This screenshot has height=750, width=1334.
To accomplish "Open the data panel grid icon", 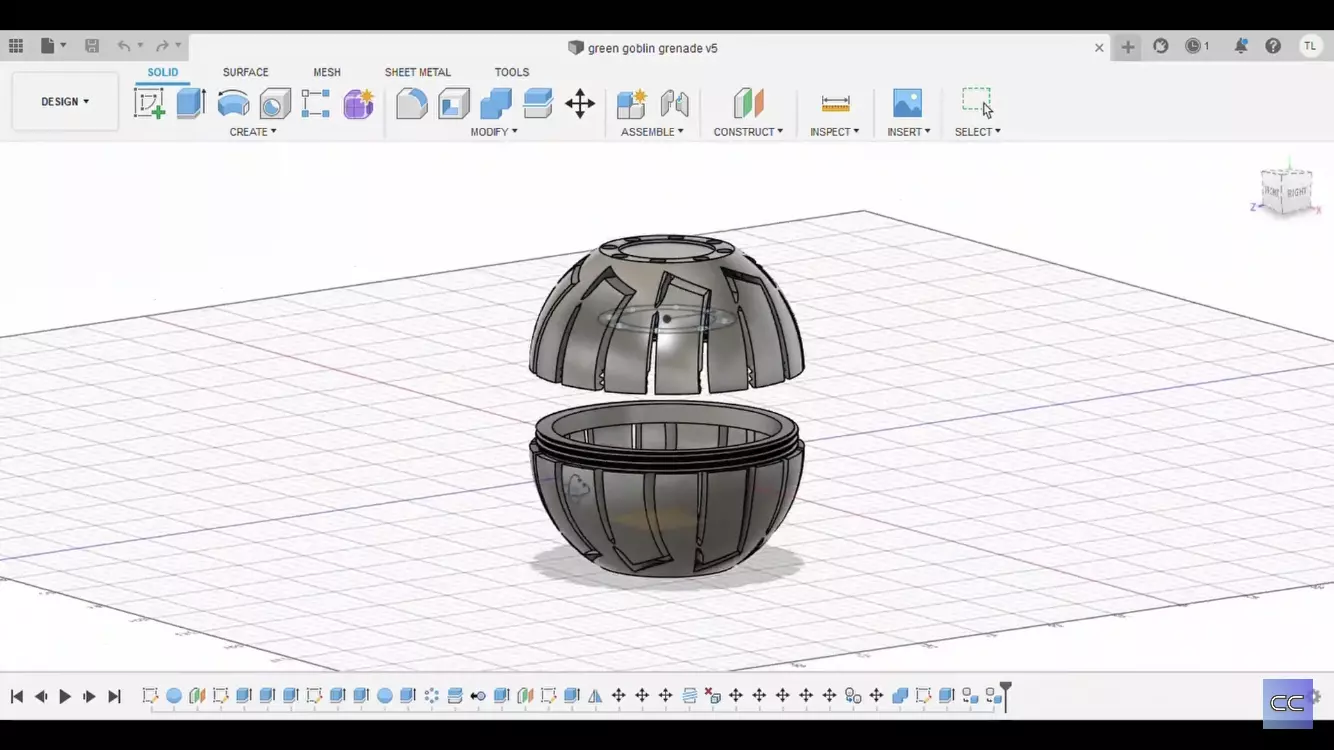I will click(16, 46).
